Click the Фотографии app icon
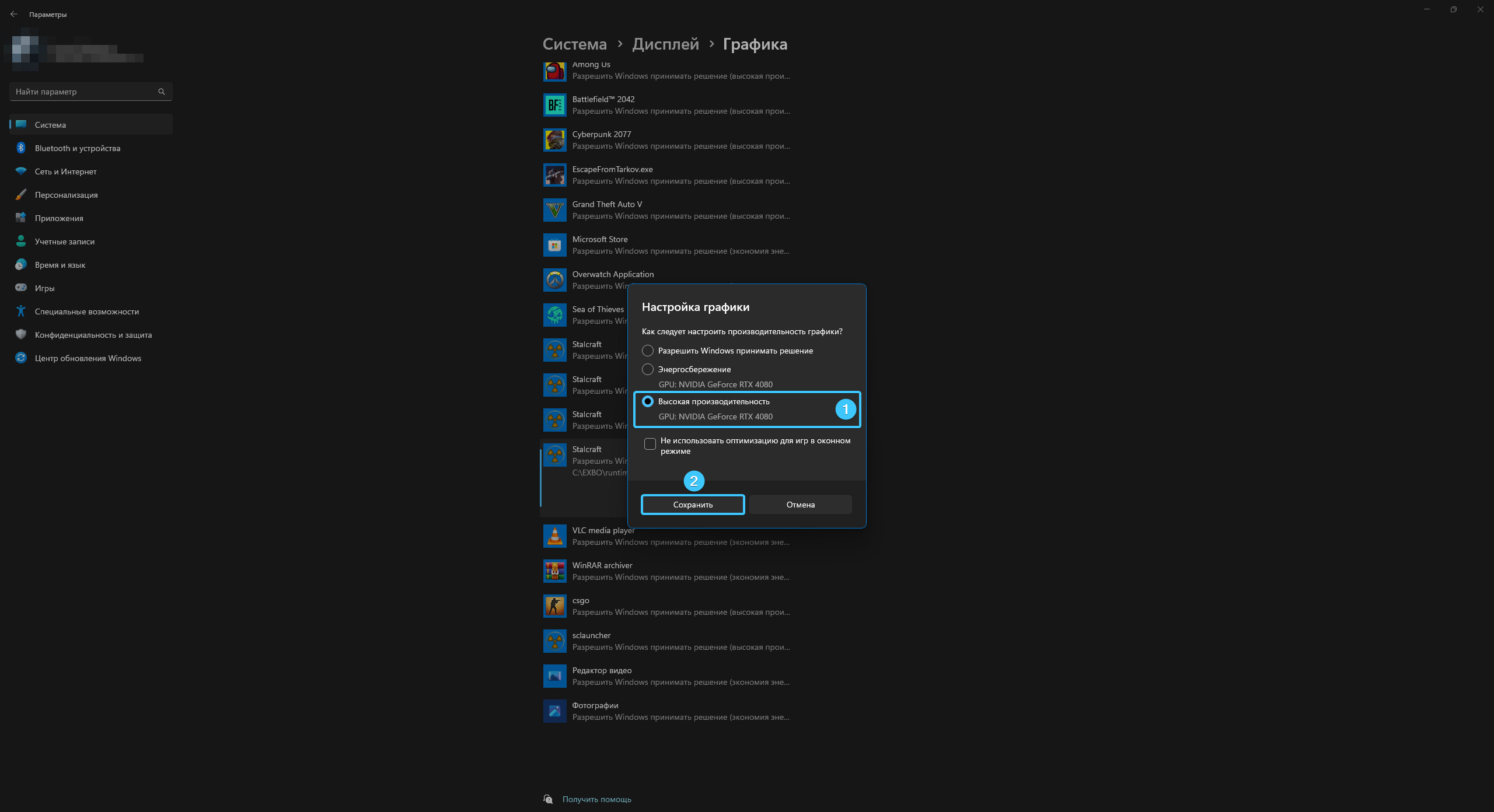 [554, 711]
